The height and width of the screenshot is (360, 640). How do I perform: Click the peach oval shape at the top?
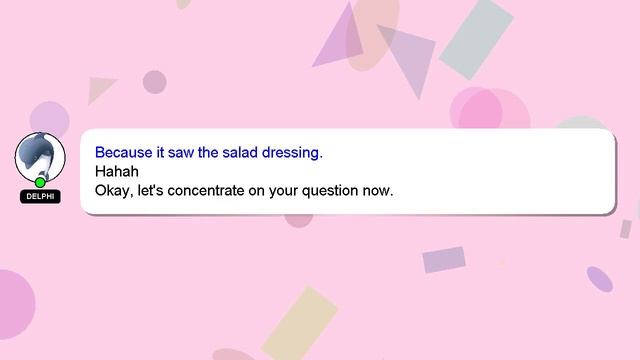[x=372, y=35]
